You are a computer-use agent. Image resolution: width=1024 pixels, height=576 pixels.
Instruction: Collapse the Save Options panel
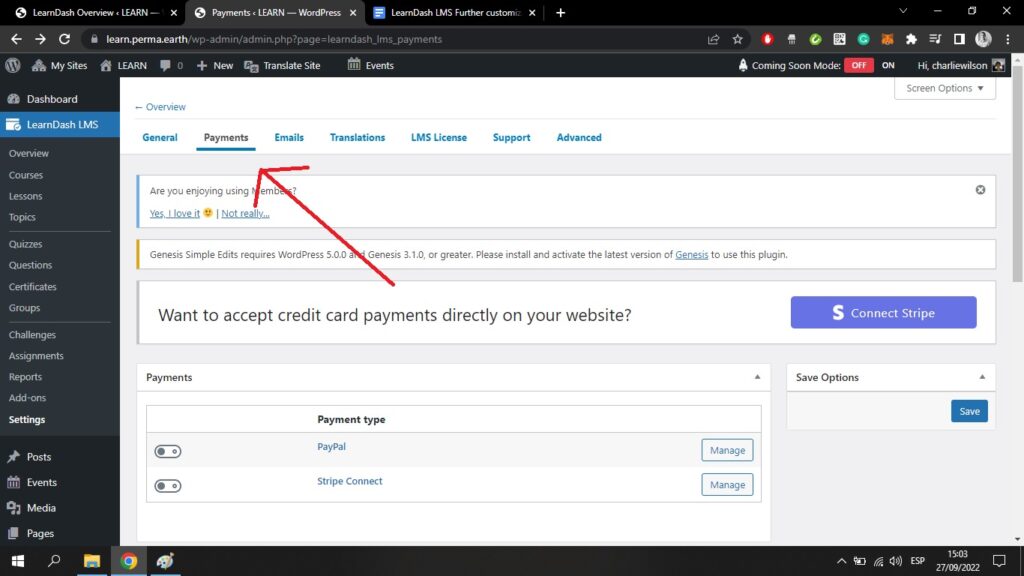coord(982,377)
